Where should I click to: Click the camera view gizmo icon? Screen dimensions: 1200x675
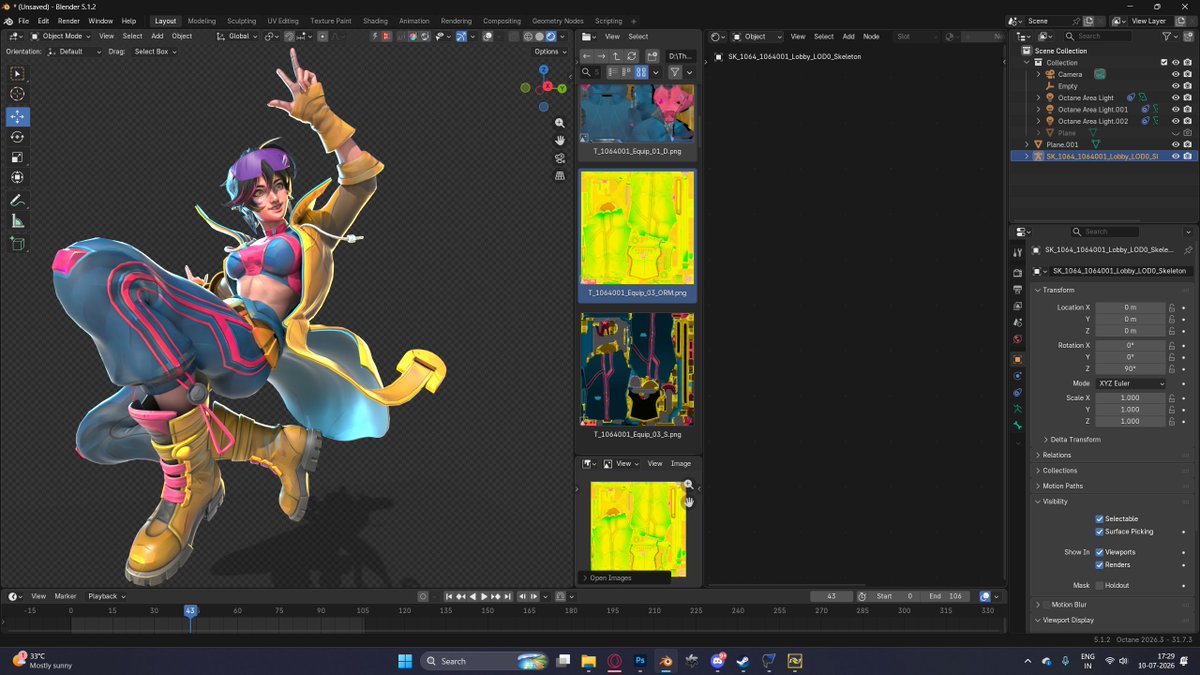coord(560,158)
